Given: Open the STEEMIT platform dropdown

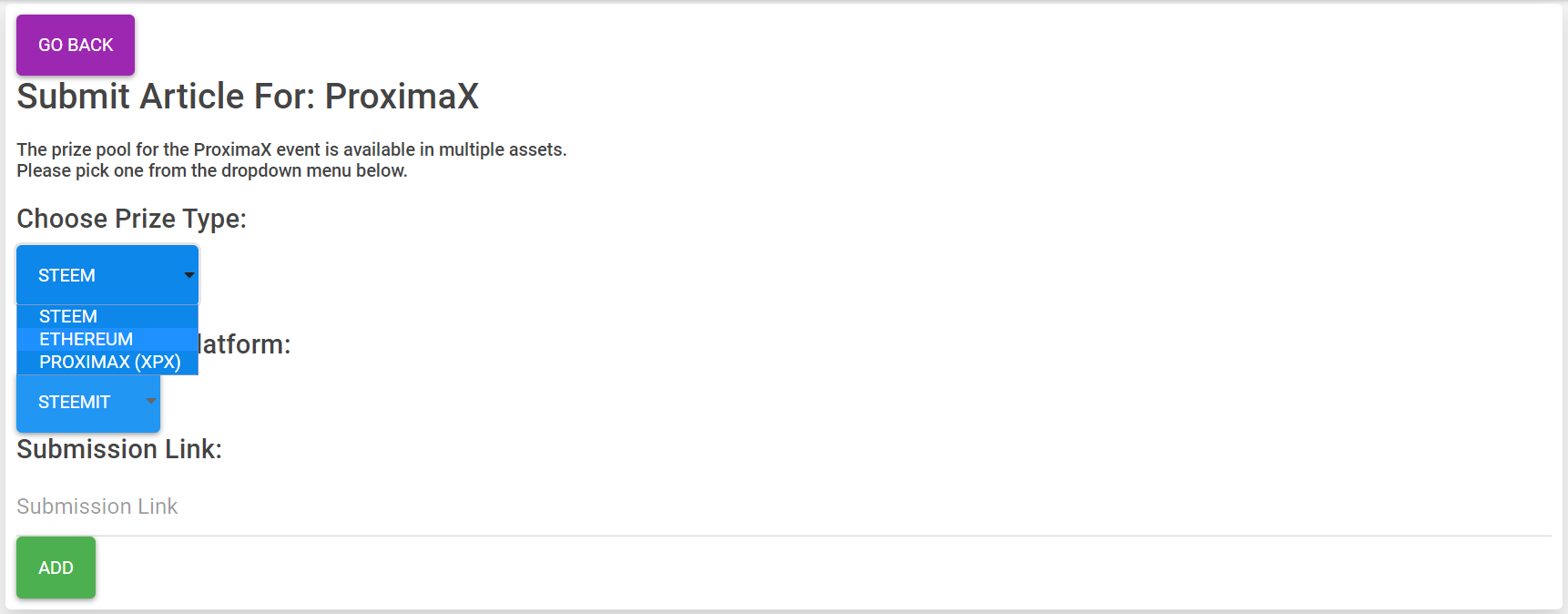Looking at the screenshot, I should coord(88,402).
